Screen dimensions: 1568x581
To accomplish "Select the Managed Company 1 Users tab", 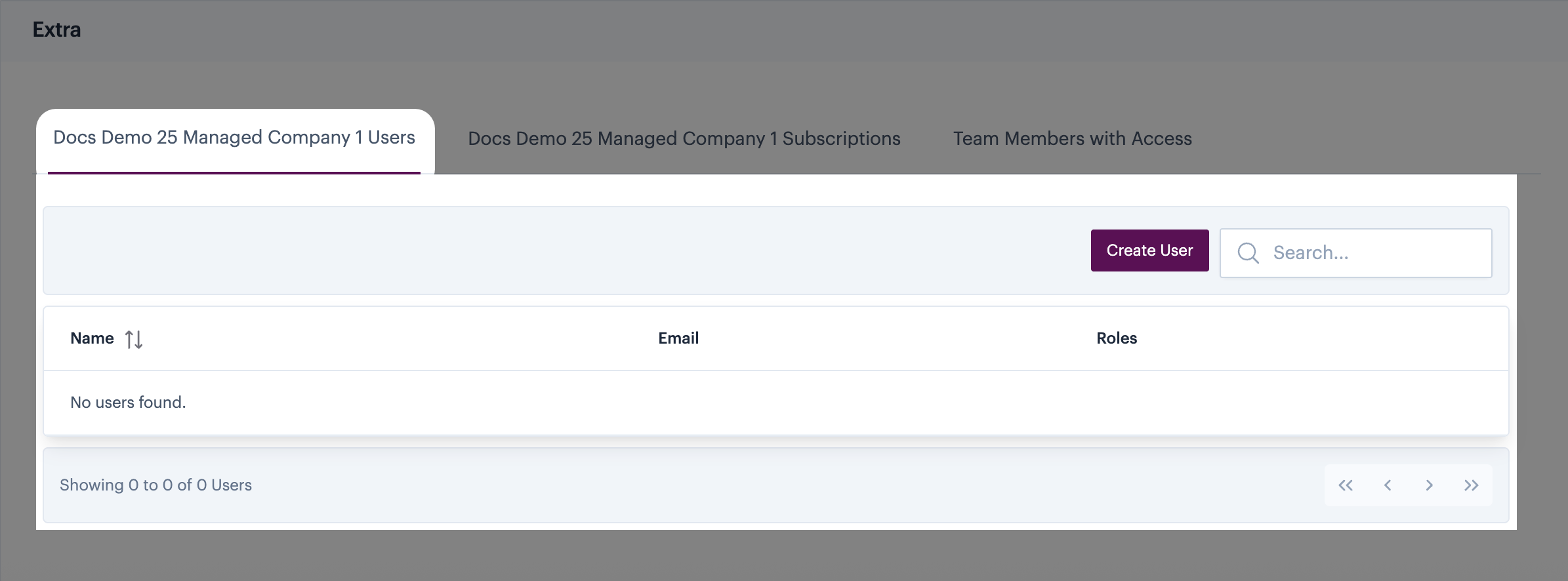I will 234,138.
